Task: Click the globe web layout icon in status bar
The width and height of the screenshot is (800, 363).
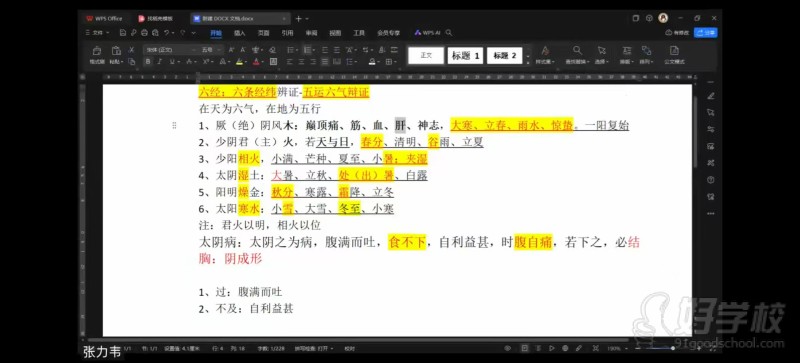Action: [x=565, y=348]
